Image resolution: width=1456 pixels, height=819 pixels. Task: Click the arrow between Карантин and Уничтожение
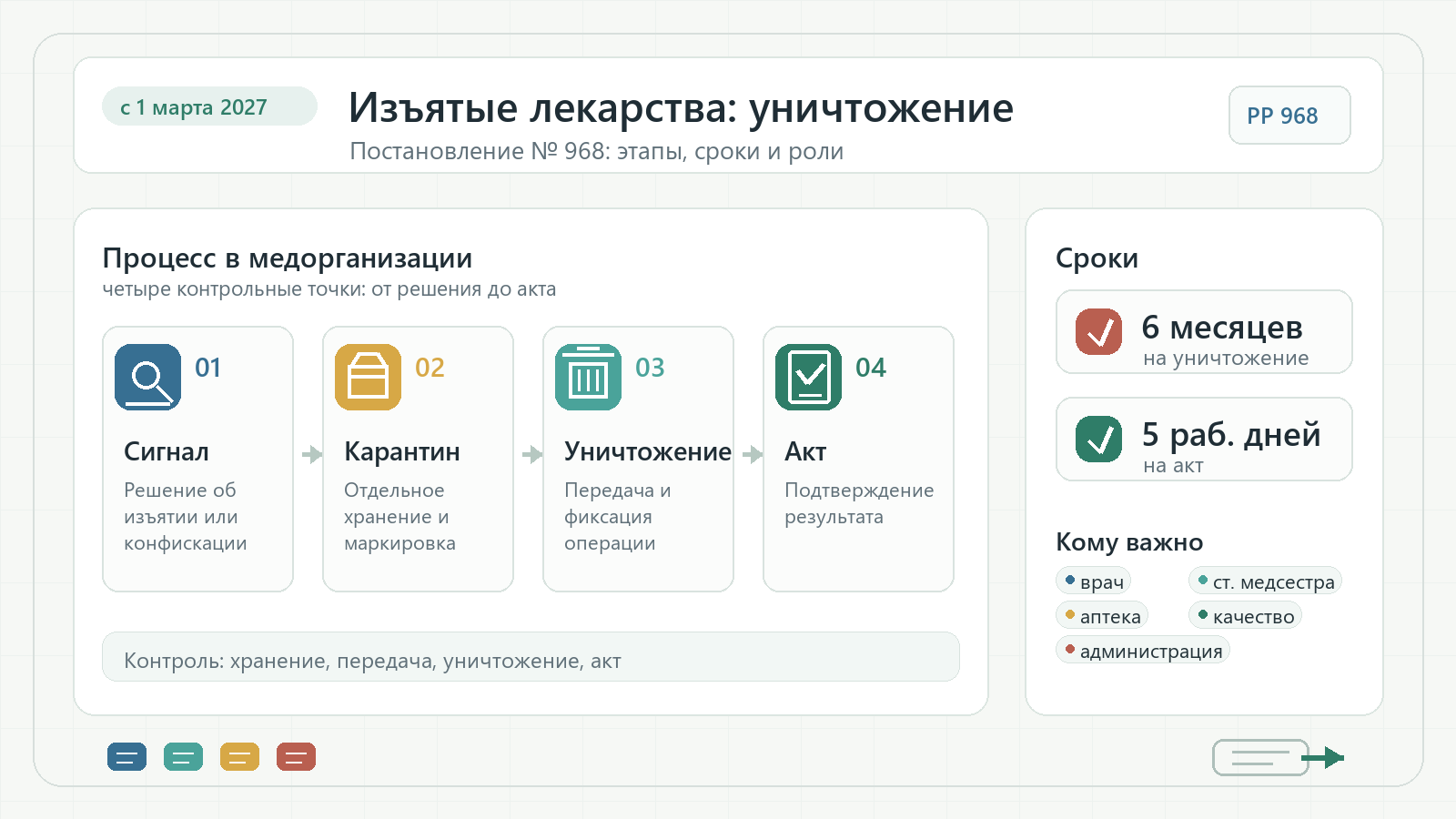point(532,454)
